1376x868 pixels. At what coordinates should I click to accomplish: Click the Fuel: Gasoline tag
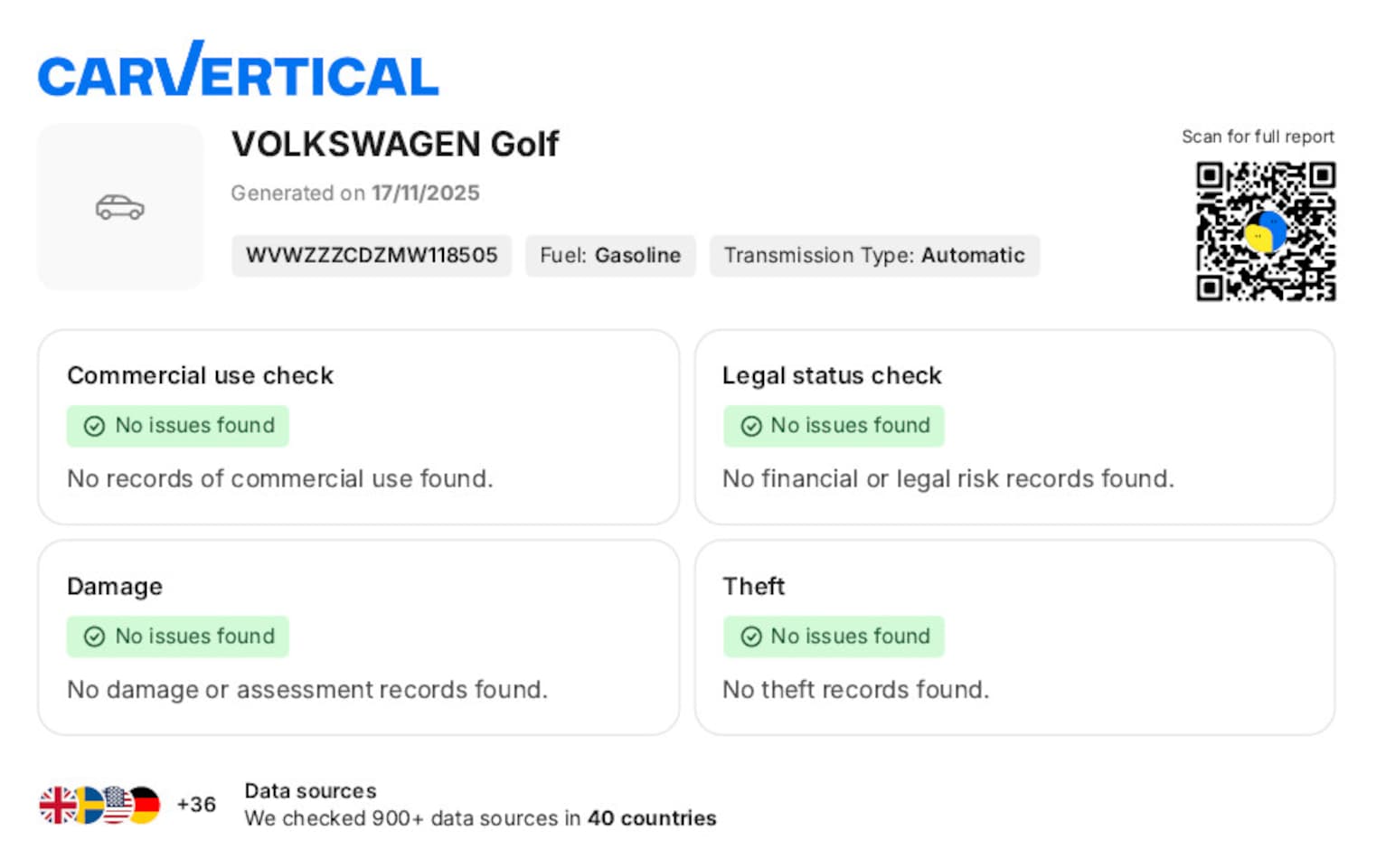pos(610,256)
